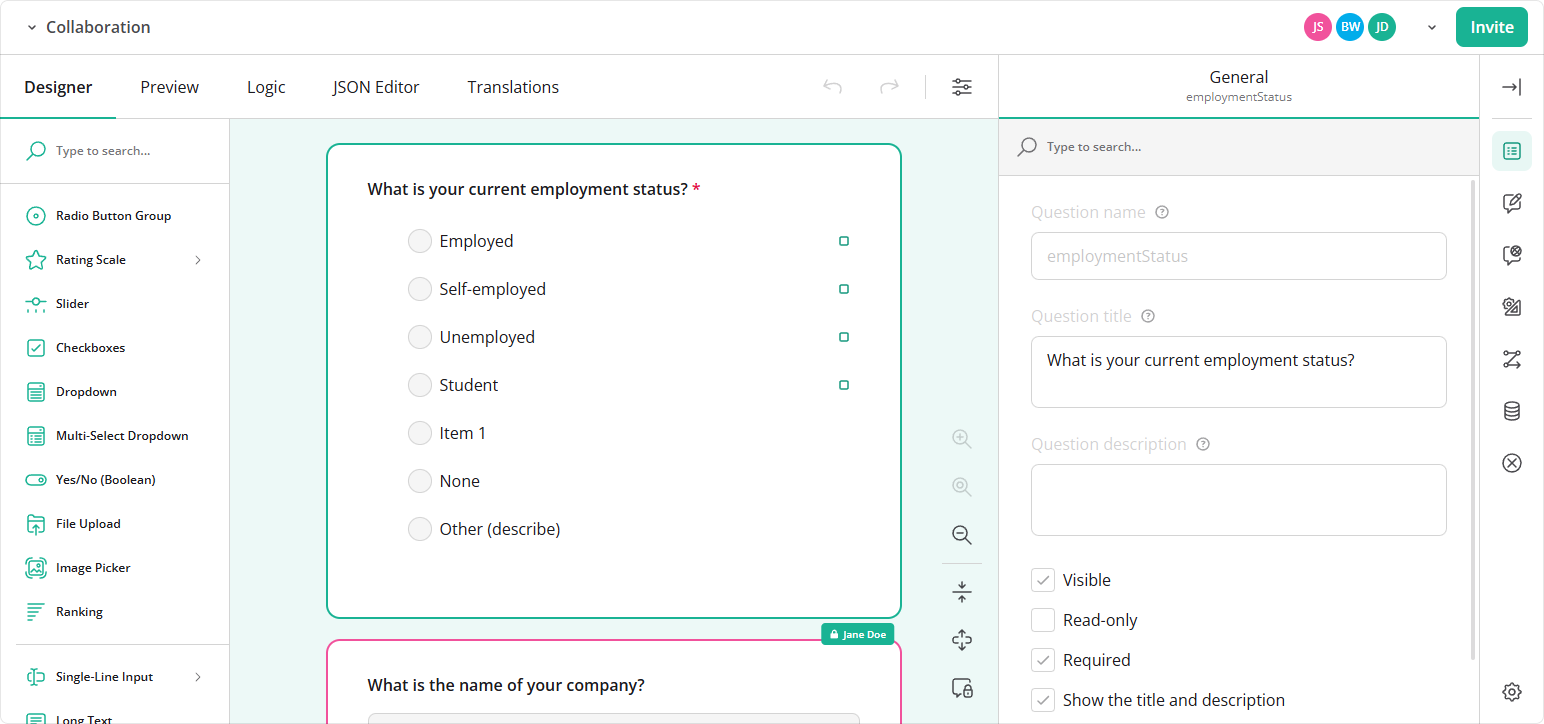Toggle the Visible checkbox
This screenshot has width=1544, height=724.
click(x=1043, y=580)
